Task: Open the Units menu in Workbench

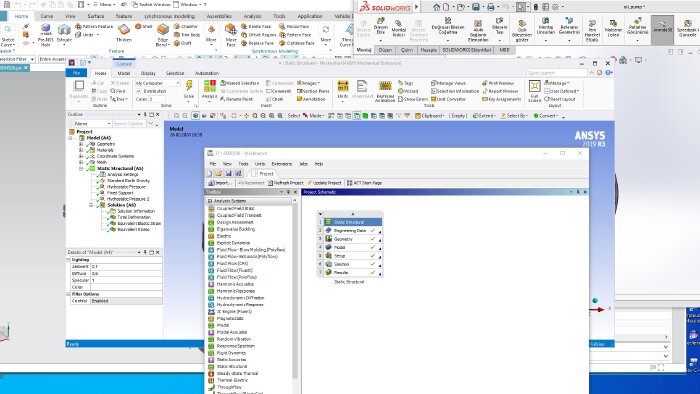Action: pyautogui.click(x=260, y=164)
